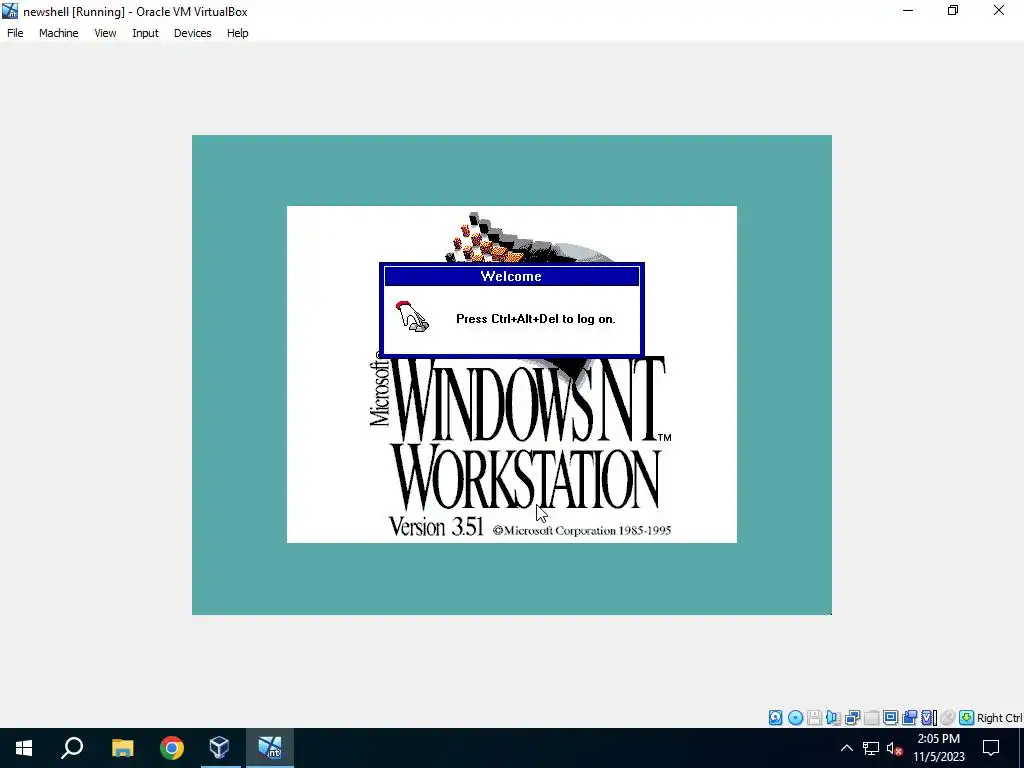Open the Input menu
Screen dimensions: 1024x768
tap(145, 33)
